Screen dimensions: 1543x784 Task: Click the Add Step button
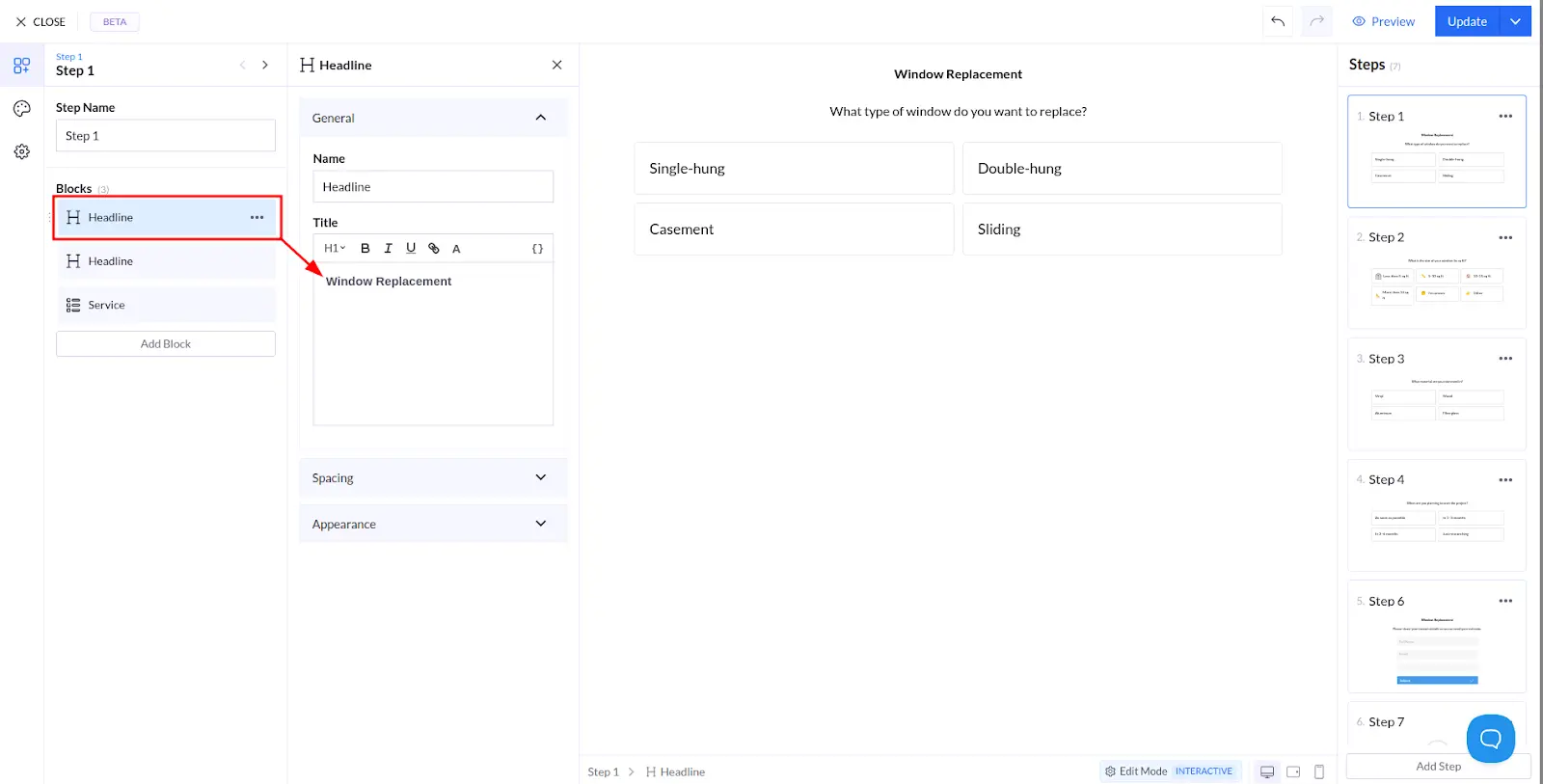coord(1438,767)
